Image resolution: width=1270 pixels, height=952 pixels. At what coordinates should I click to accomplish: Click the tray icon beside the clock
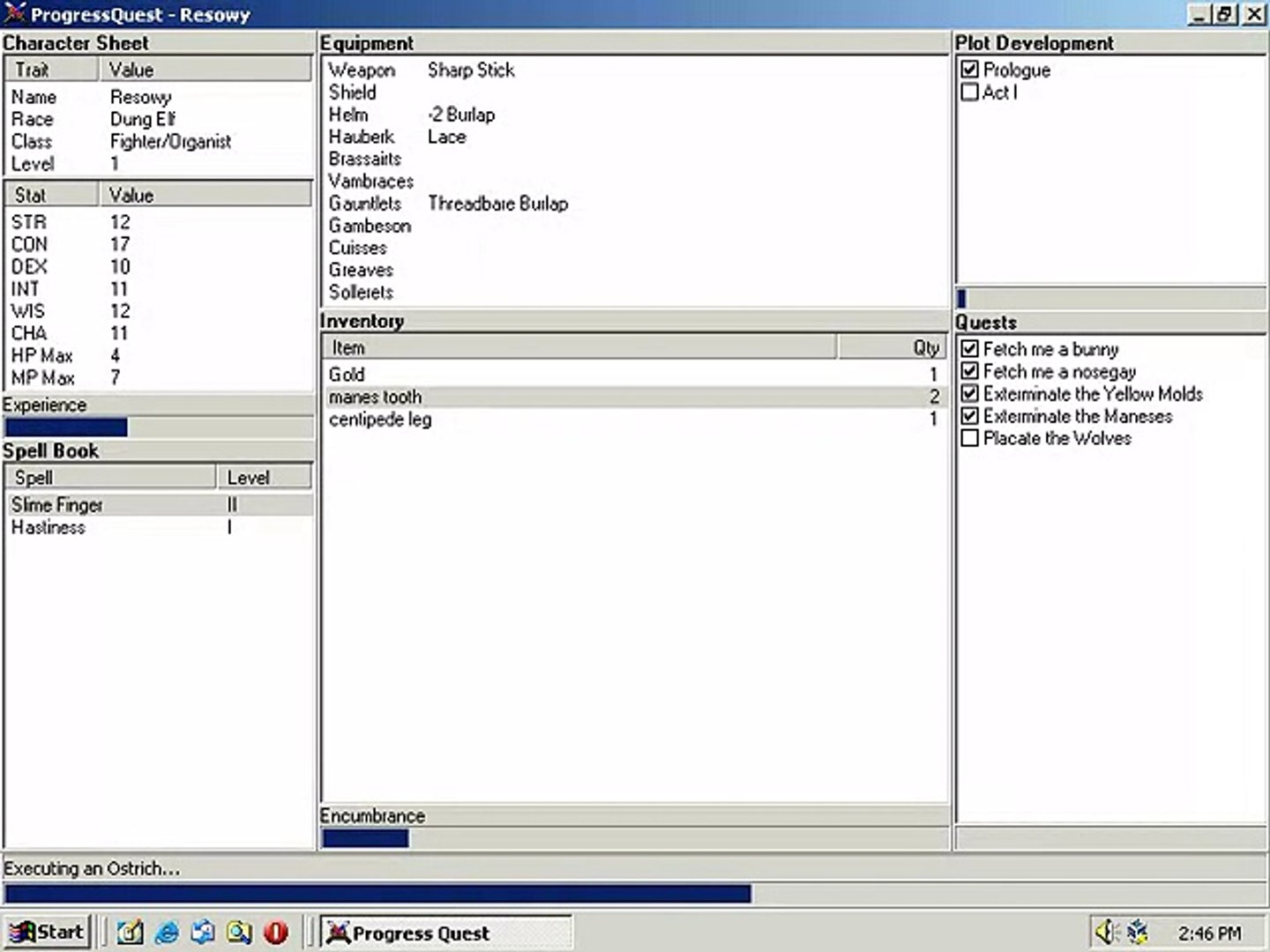point(1139,932)
